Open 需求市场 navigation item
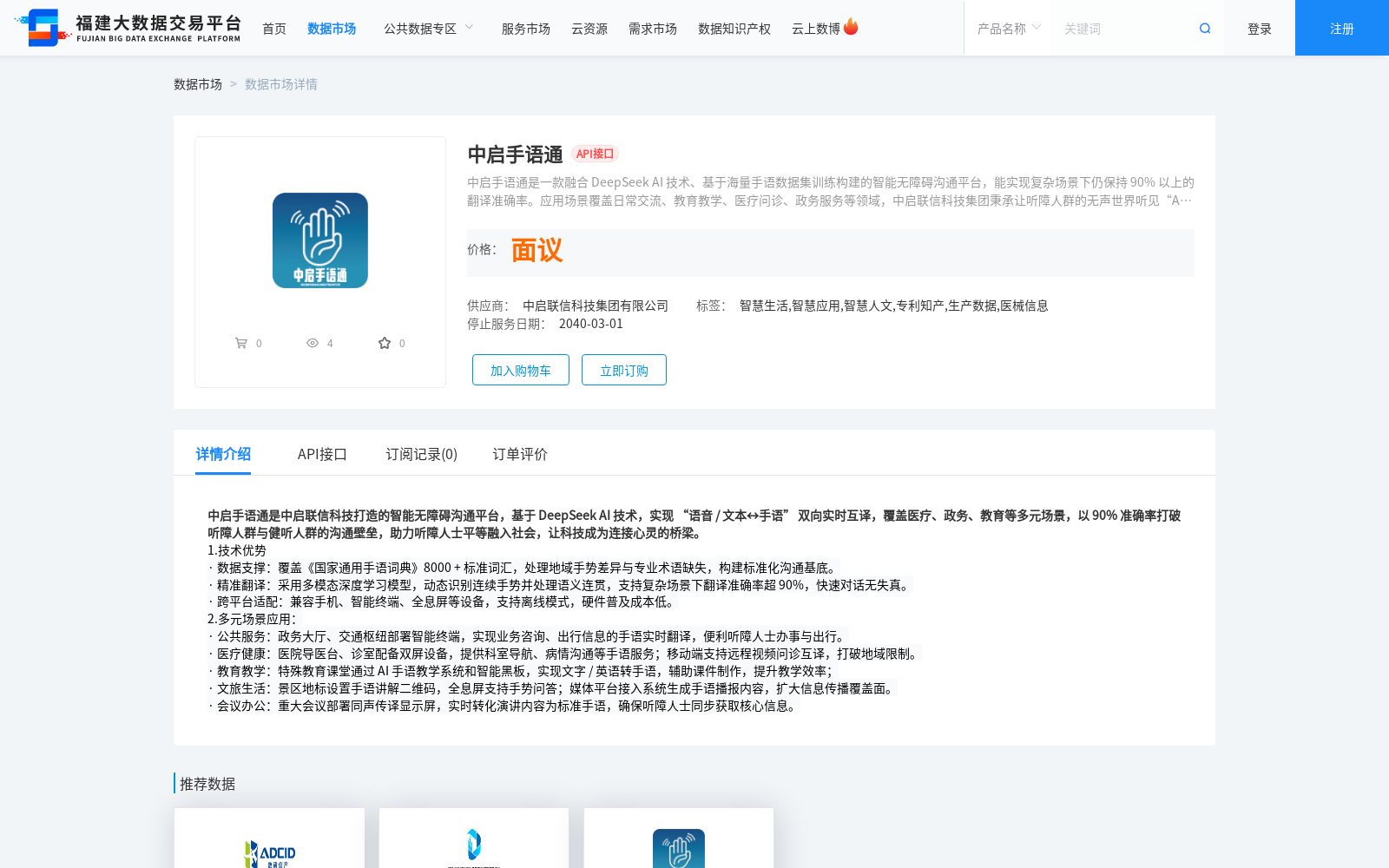Screen dimensions: 1389x868 (653, 29)
